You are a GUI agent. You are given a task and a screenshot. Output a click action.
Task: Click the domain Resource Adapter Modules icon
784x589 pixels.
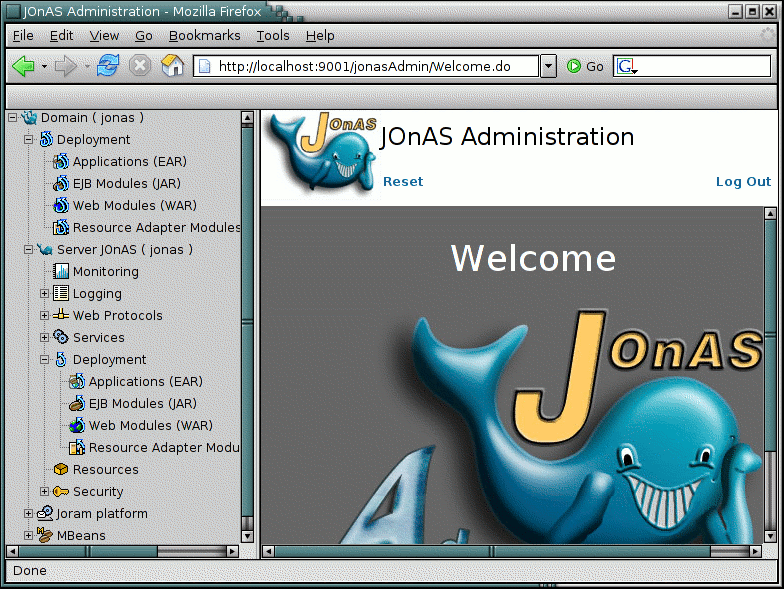pyautogui.click(x=61, y=228)
